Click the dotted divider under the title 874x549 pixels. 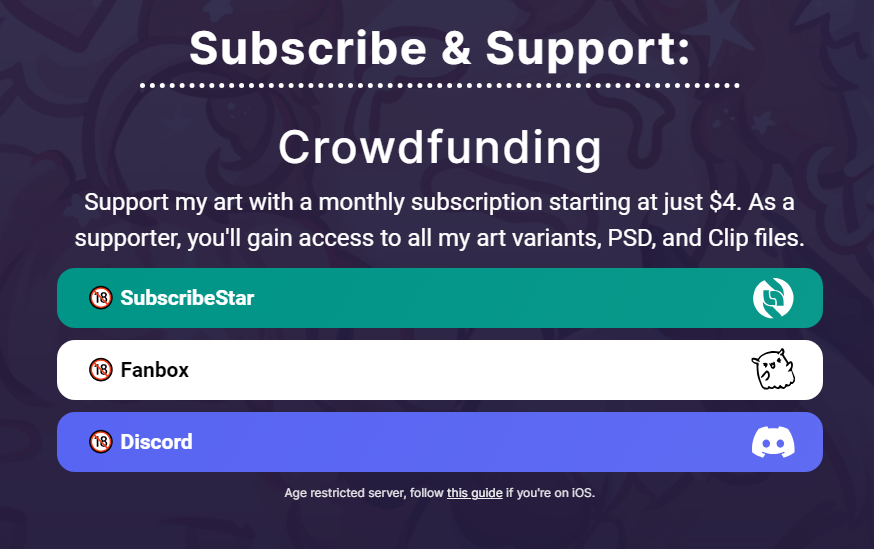pyautogui.click(x=440, y=86)
